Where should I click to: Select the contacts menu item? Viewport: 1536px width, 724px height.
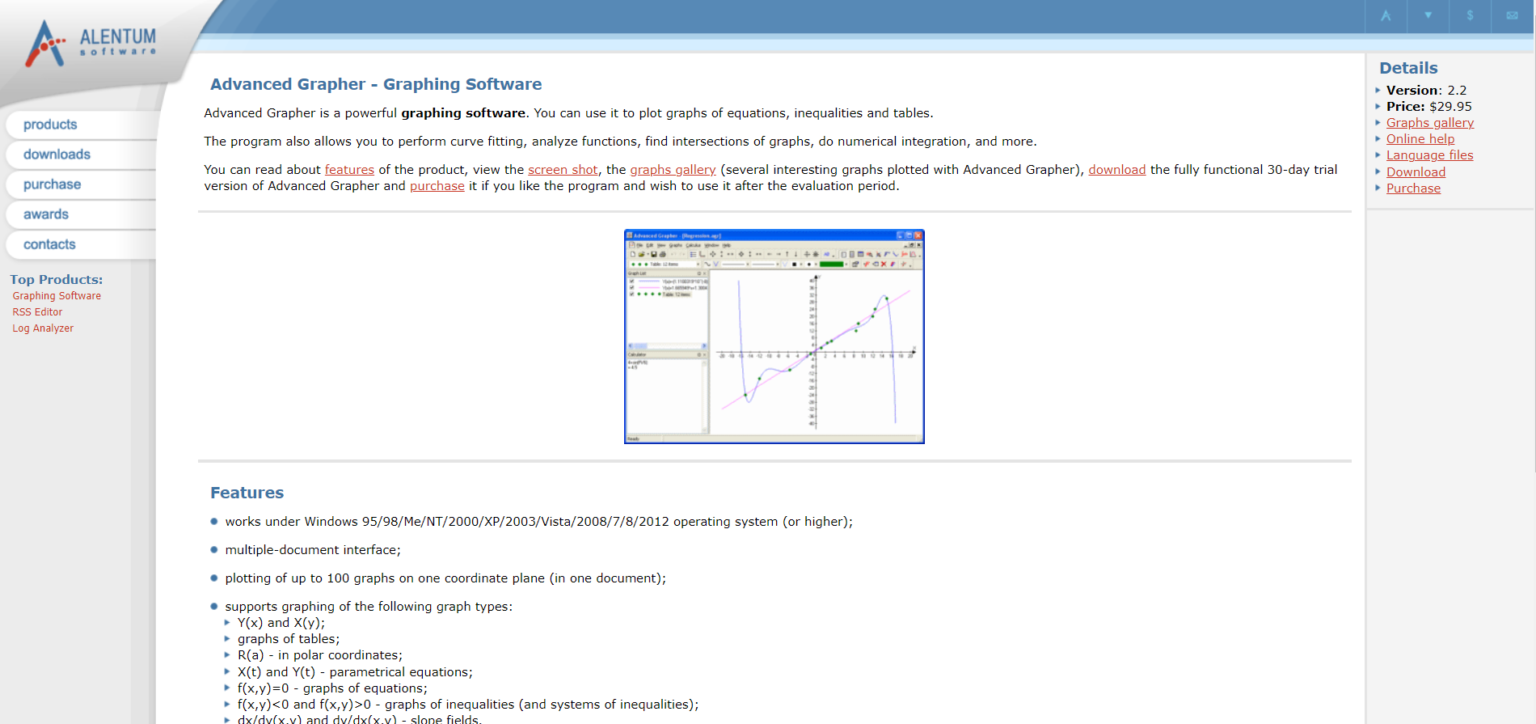pyautogui.click(x=80, y=245)
